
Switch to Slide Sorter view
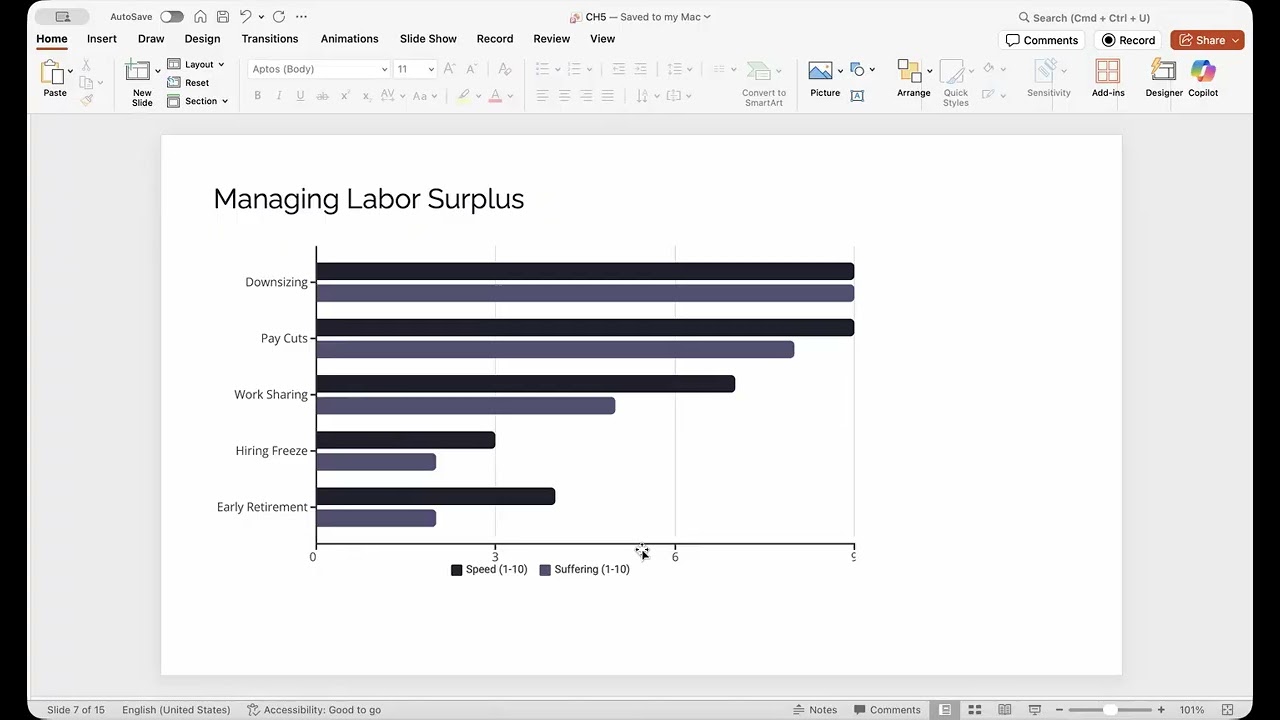tap(975, 710)
